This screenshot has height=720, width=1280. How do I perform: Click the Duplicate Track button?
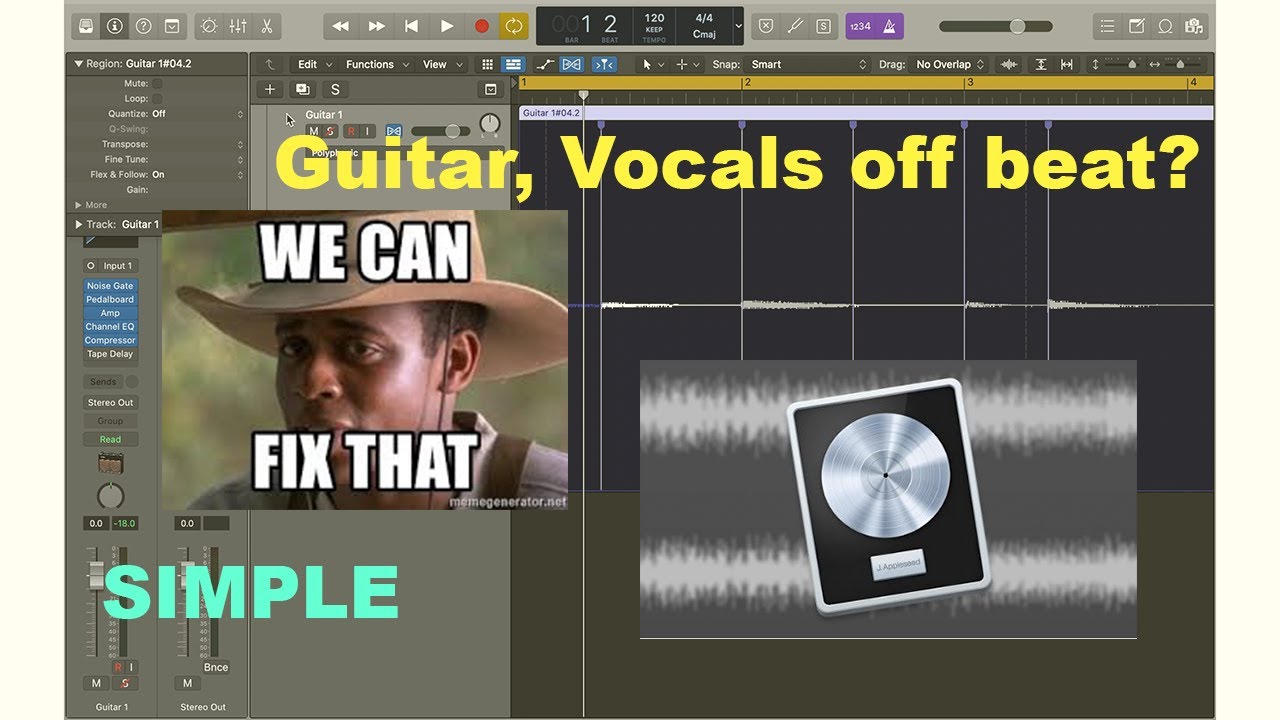(x=302, y=89)
